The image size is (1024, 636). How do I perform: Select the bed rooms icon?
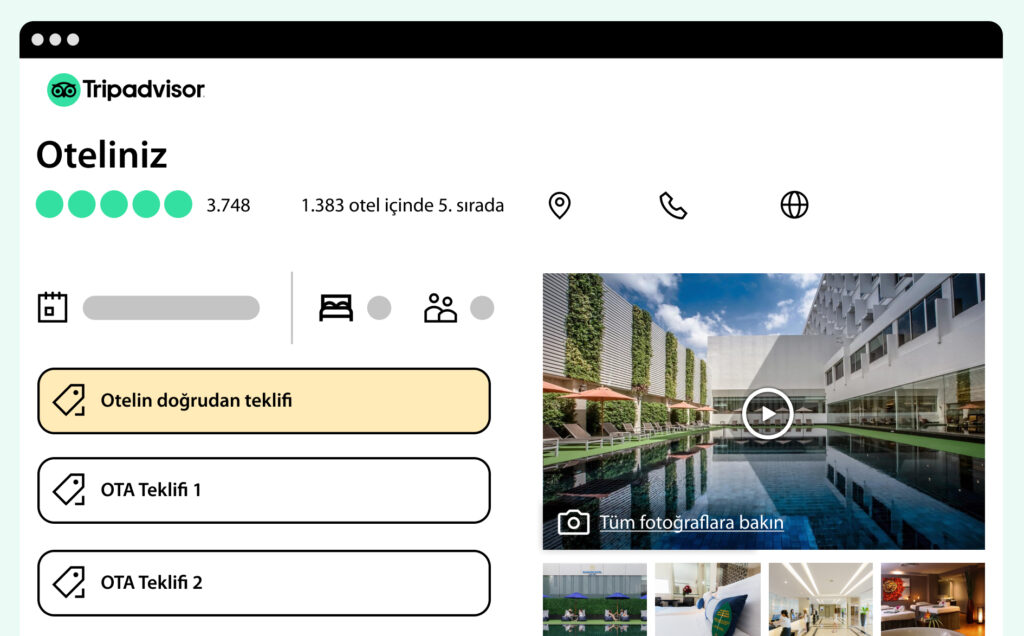tap(336, 308)
